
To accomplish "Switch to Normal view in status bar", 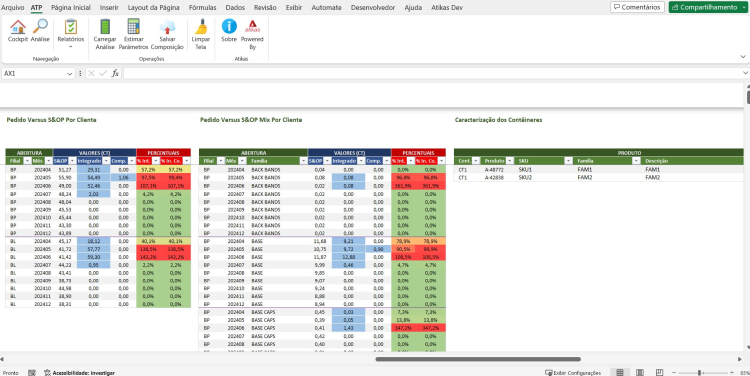I will [x=620, y=372].
